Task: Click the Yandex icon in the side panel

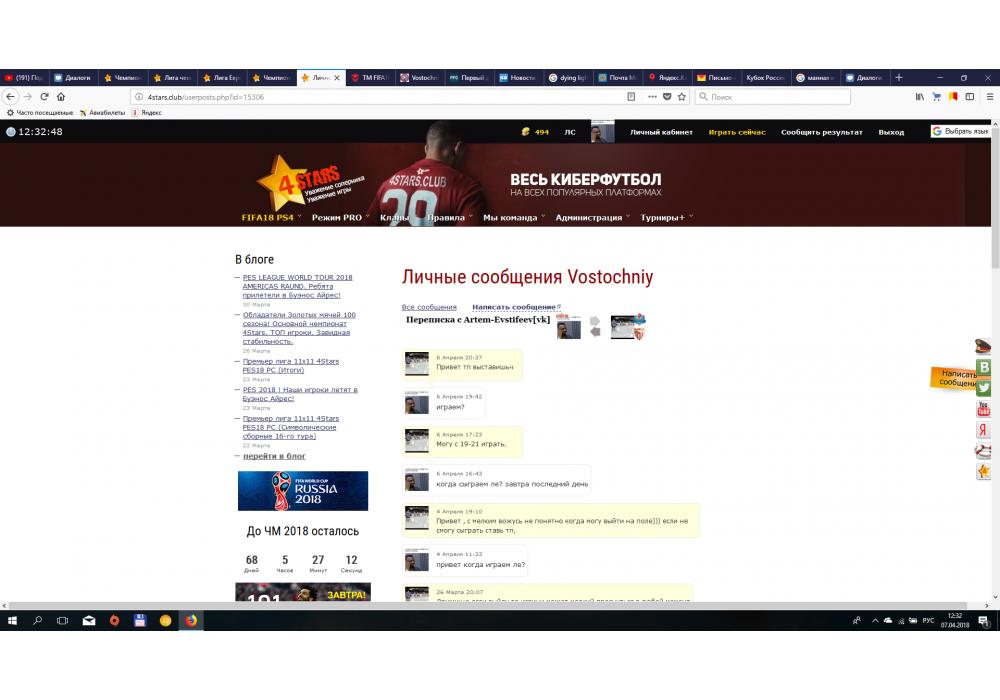Action: tap(984, 430)
